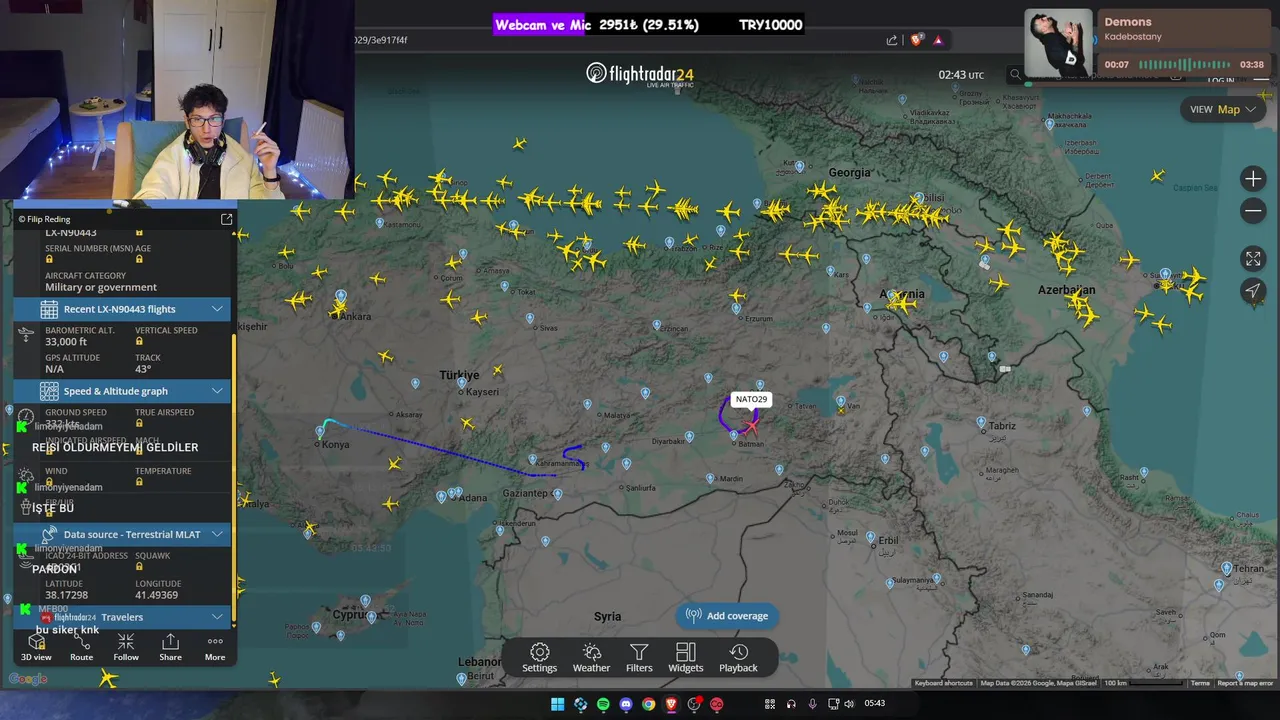1280x720 pixels.
Task: Click the Flightradar24 logo
Action: tap(640, 74)
